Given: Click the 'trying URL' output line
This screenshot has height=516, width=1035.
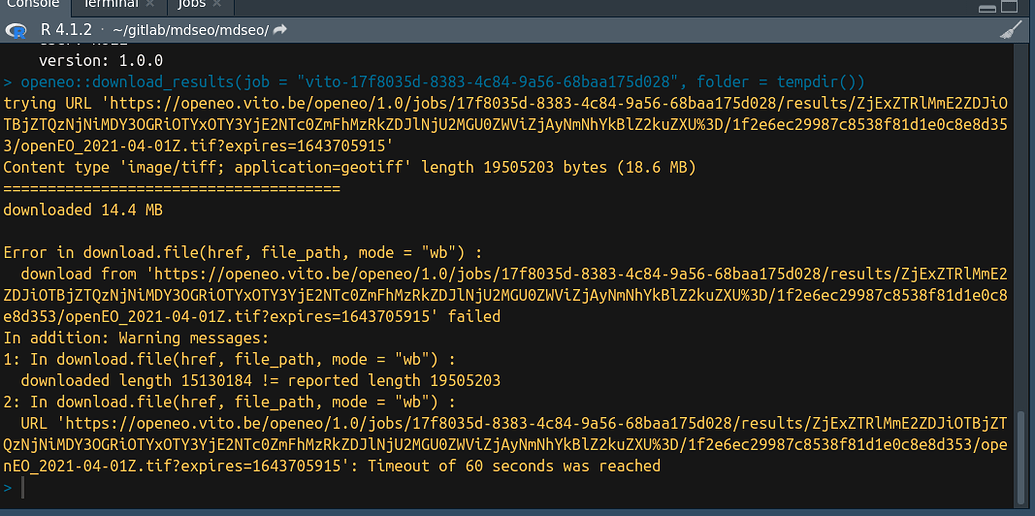Looking at the screenshot, I should point(506,125).
